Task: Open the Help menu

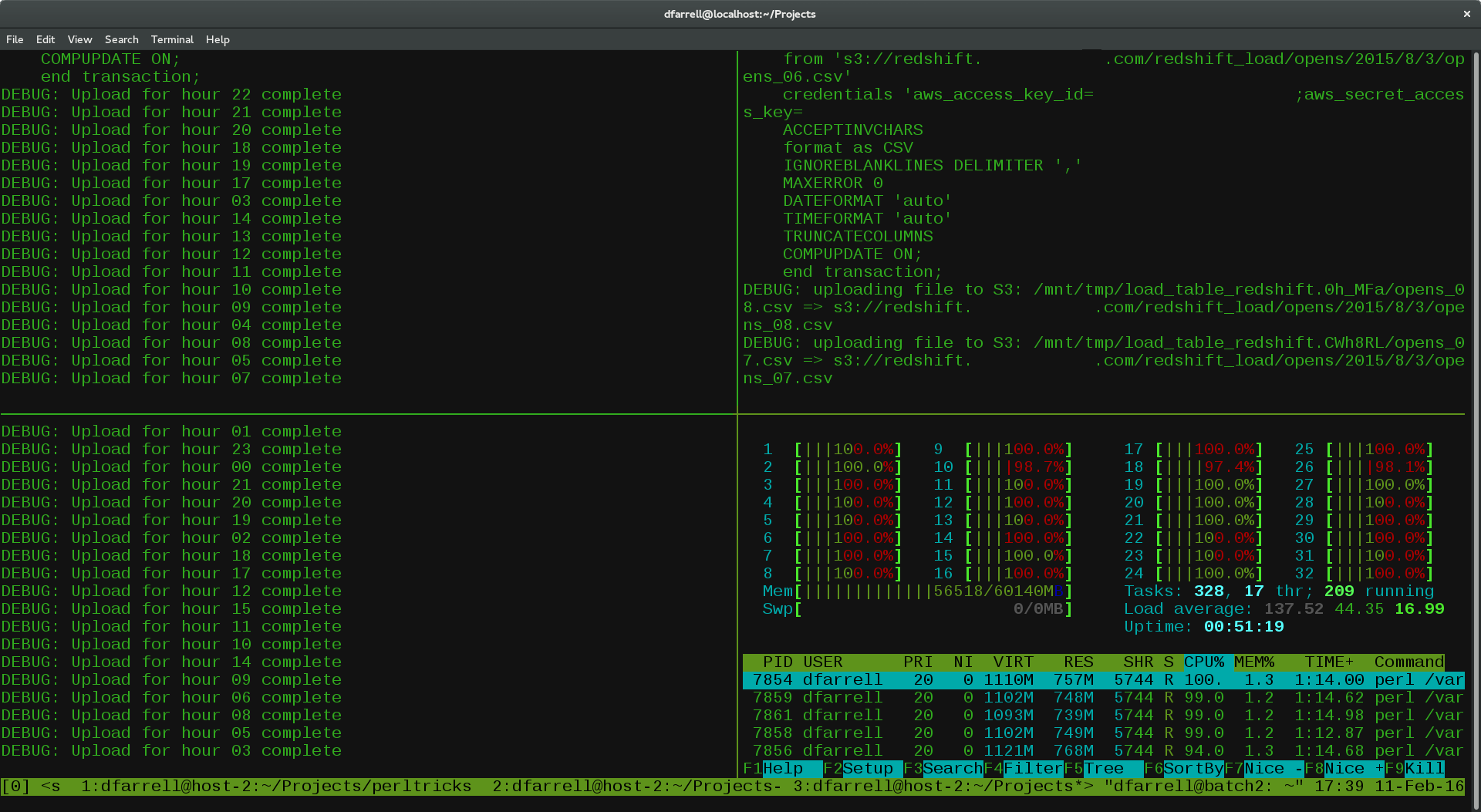Action: pyautogui.click(x=218, y=39)
